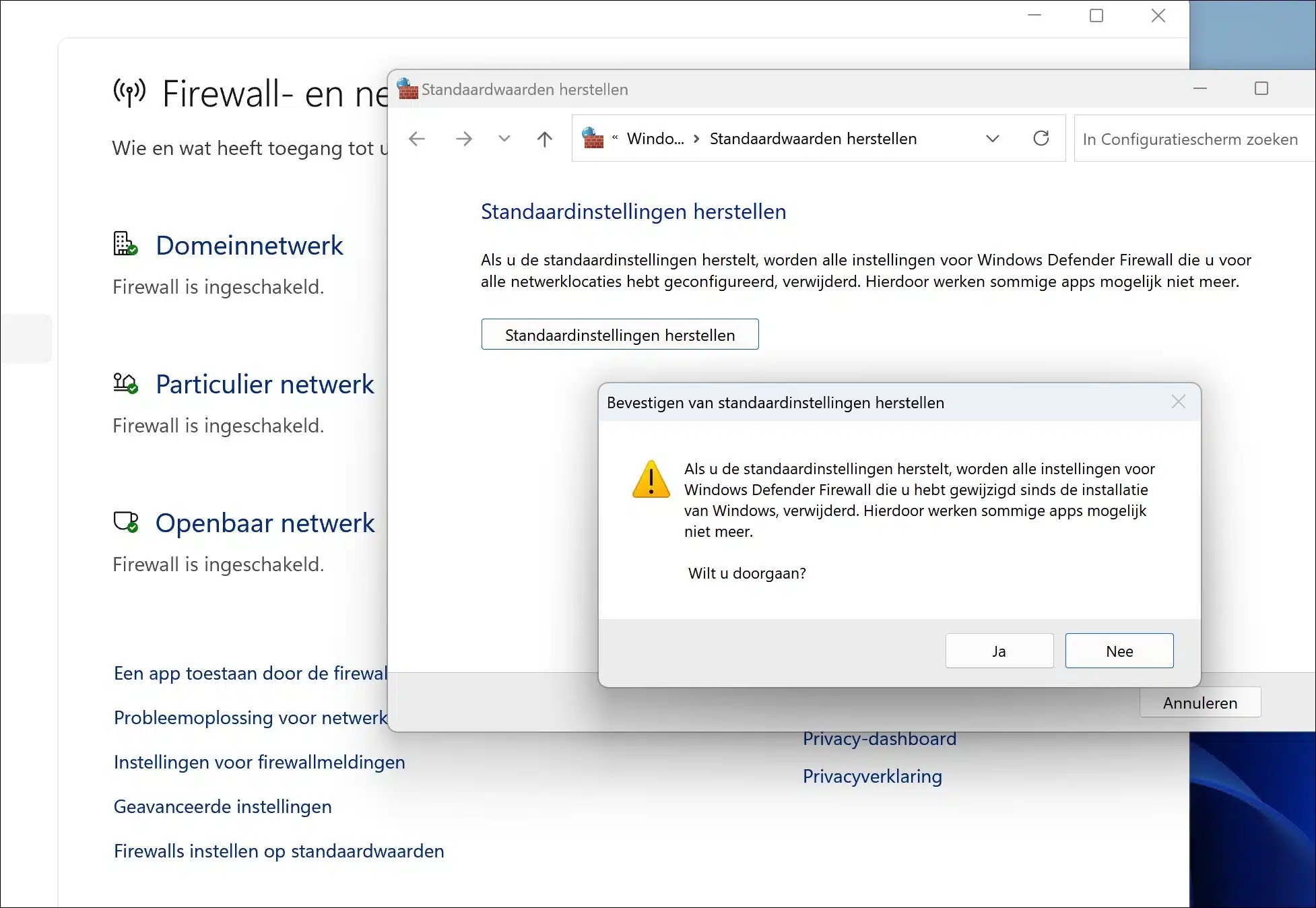This screenshot has height=908, width=1316.
Task: Open Probleemoplossing voor netwerk link
Action: tap(251, 717)
